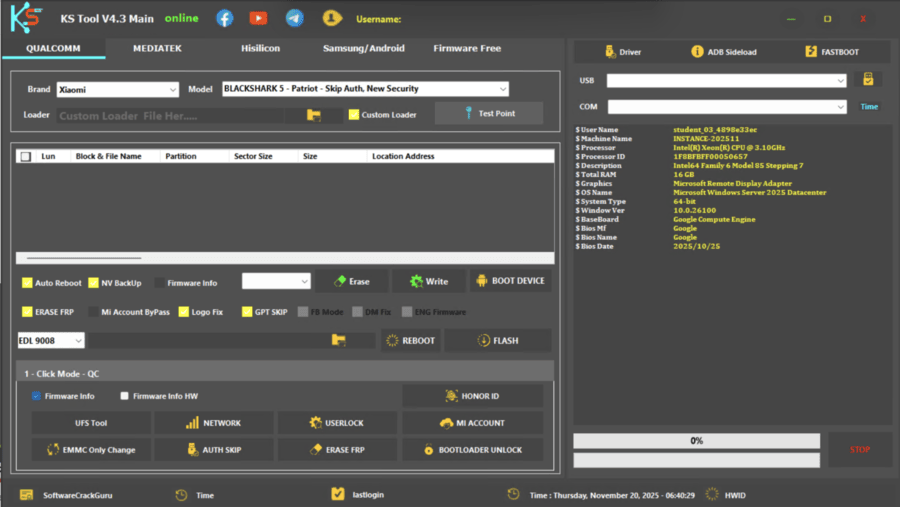Switch to the Hisilicon tab
Viewport: 900px width, 507px height.
pos(261,48)
